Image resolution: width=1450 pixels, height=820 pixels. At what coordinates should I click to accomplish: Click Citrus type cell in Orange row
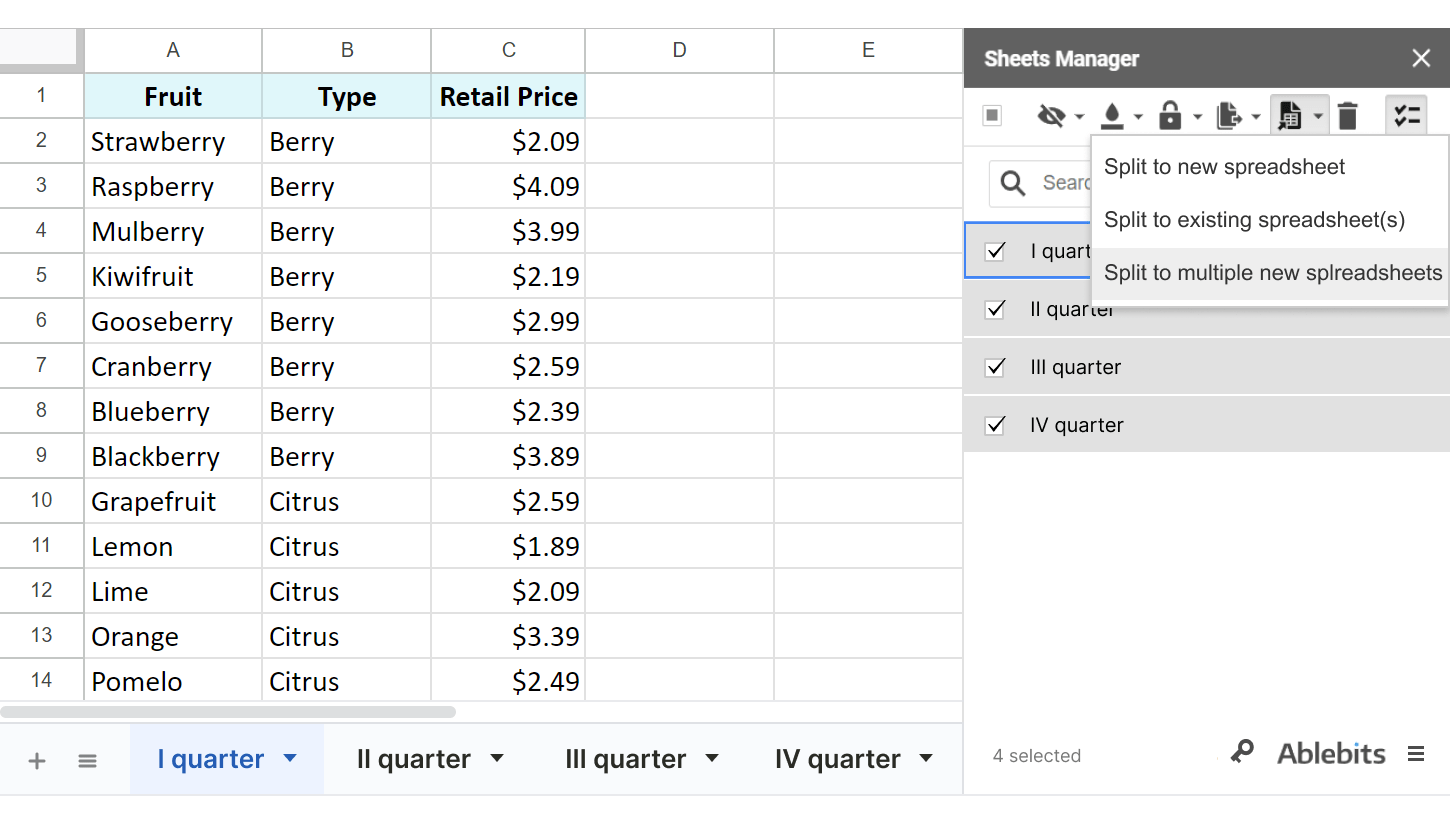click(347, 636)
